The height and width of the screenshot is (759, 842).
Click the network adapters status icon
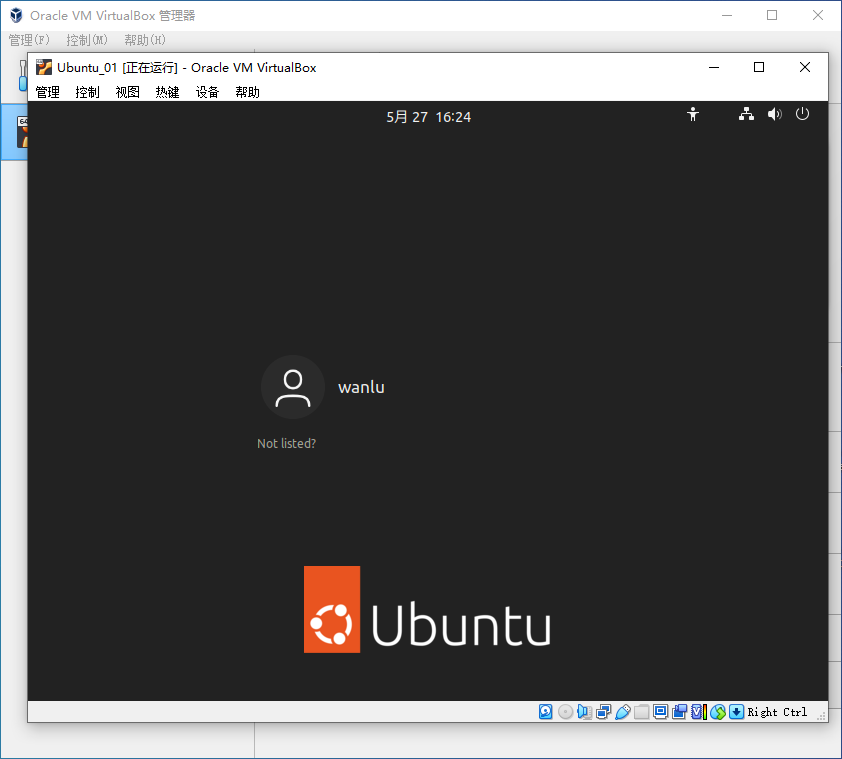coord(604,712)
